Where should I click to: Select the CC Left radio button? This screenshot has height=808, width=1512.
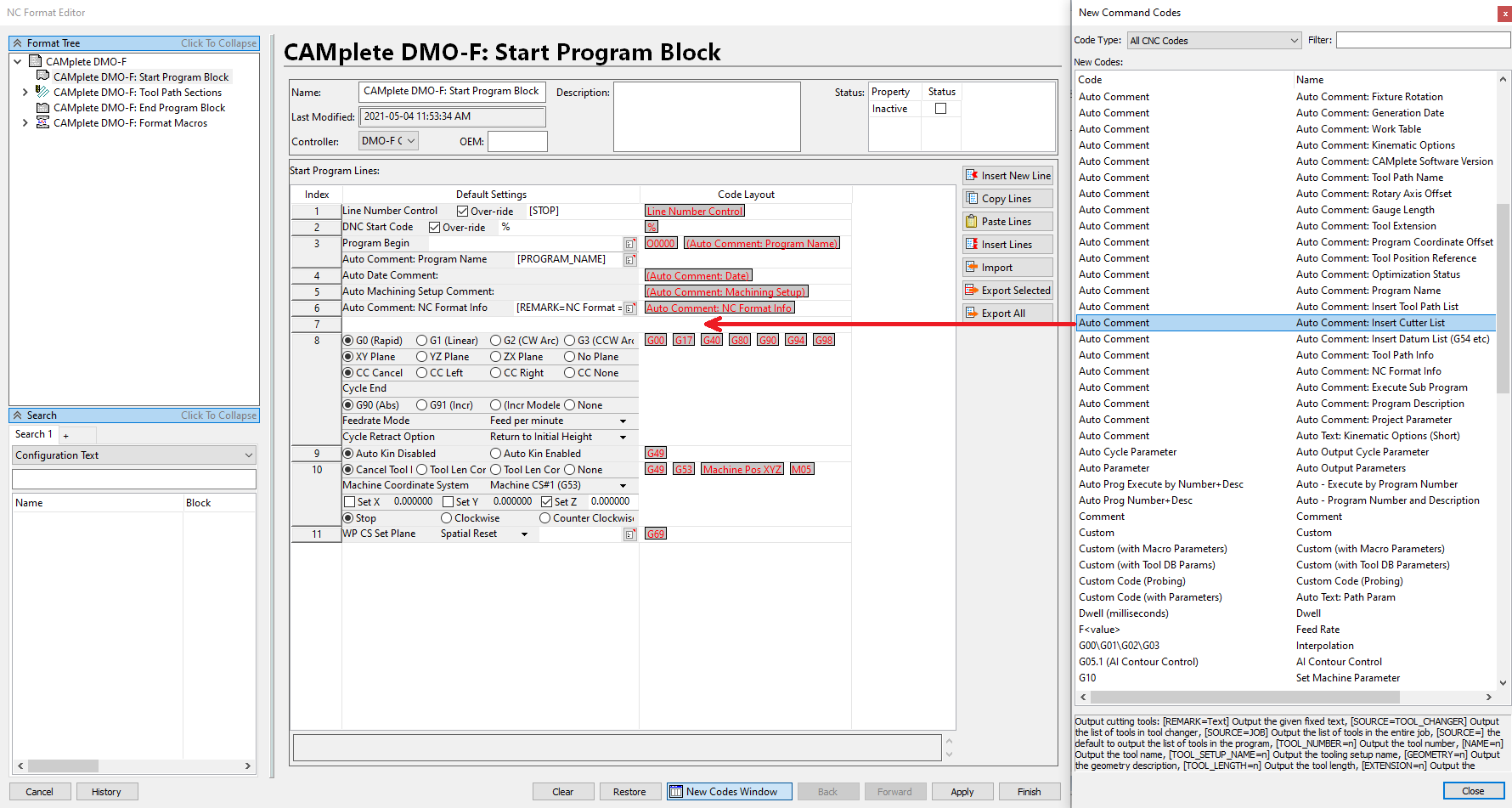click(x=422, y=373)
